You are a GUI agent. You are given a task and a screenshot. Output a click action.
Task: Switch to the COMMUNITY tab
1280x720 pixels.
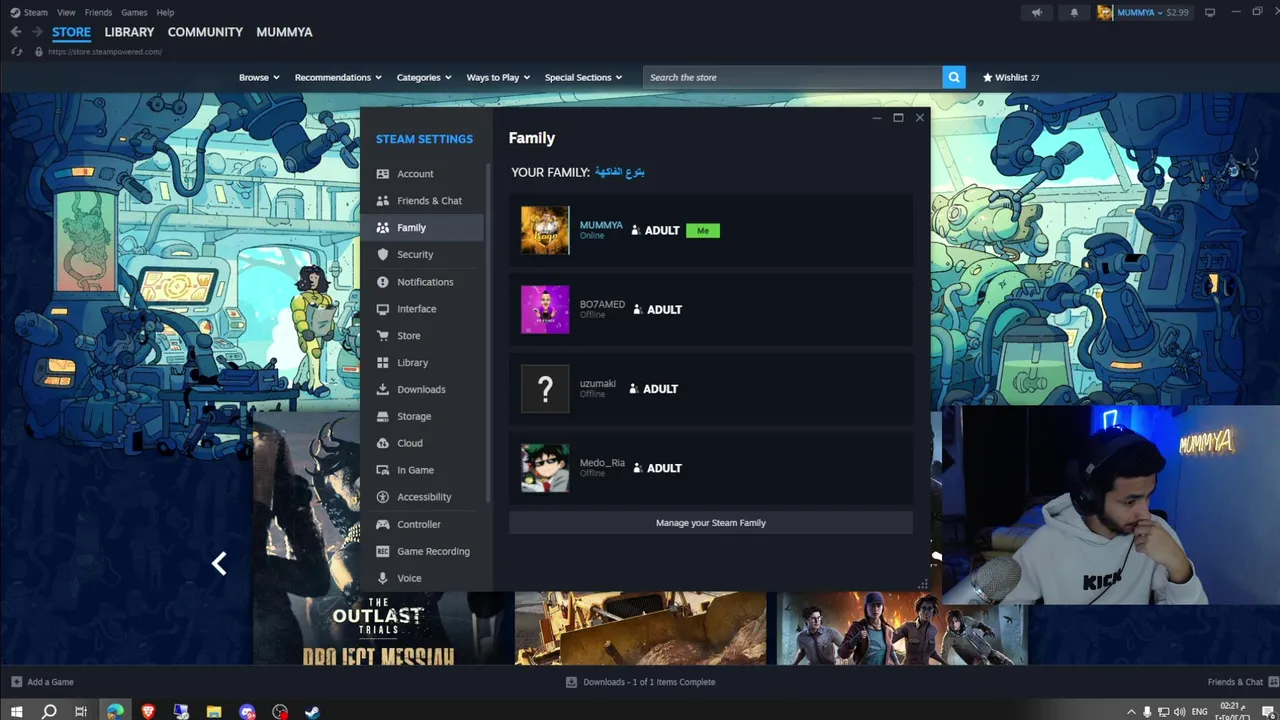pos(205,32)
